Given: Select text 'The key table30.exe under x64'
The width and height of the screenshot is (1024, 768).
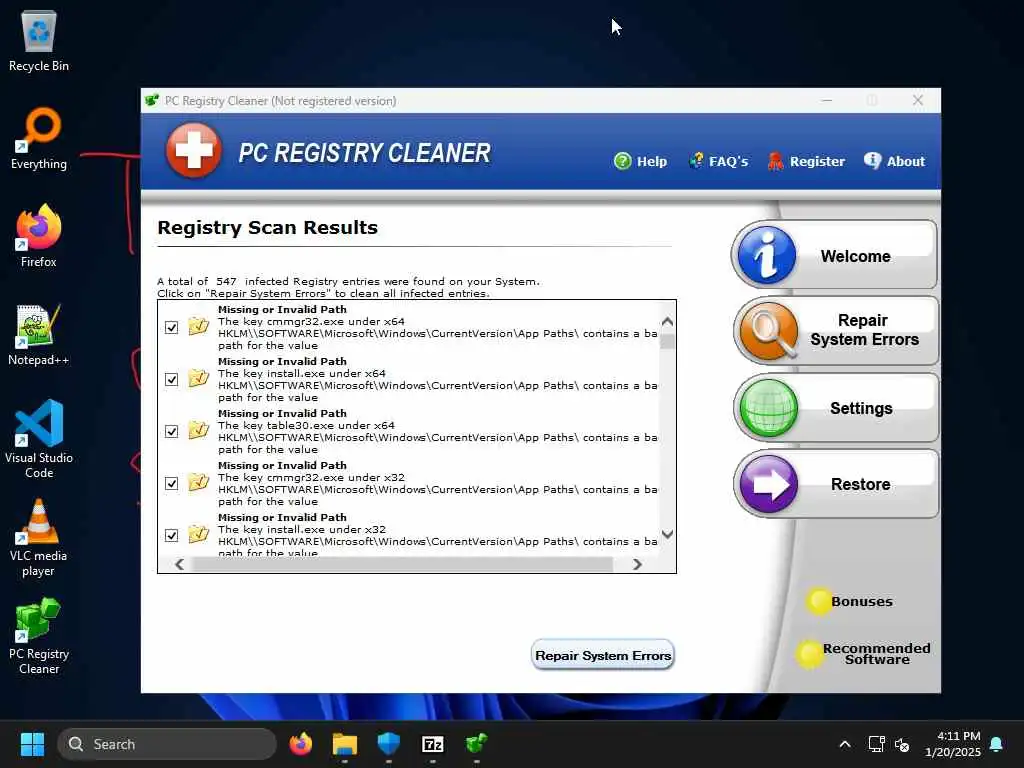Looking at the screenshot, I should tap(306, 425).
